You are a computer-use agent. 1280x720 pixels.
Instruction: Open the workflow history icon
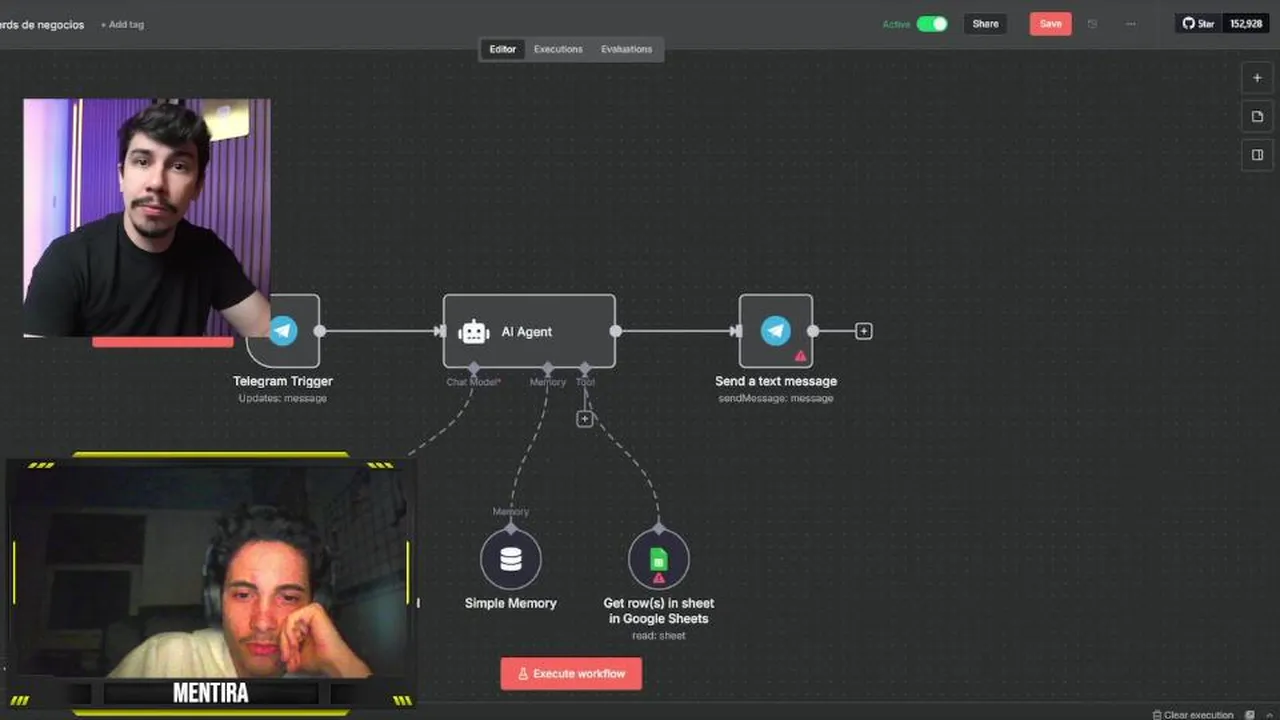pos(1092,24)
